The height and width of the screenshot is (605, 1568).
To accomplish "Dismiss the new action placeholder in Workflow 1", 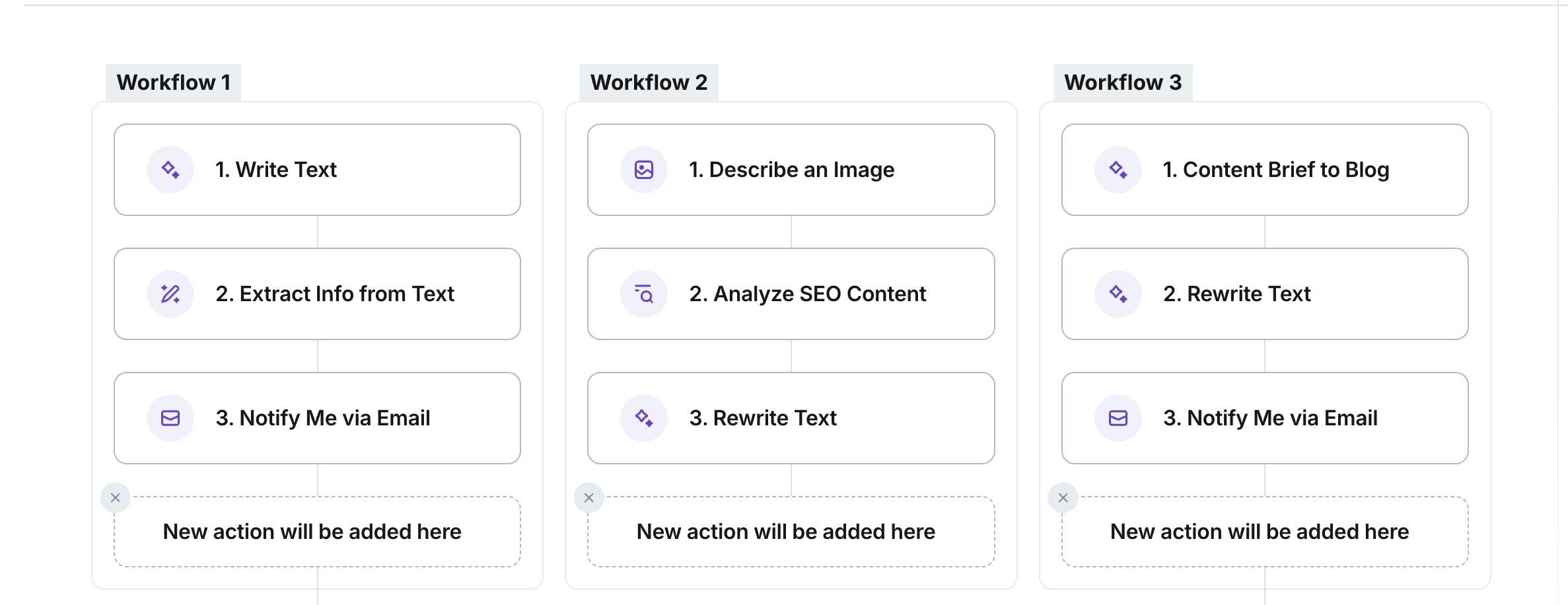I will coord(116,498).
